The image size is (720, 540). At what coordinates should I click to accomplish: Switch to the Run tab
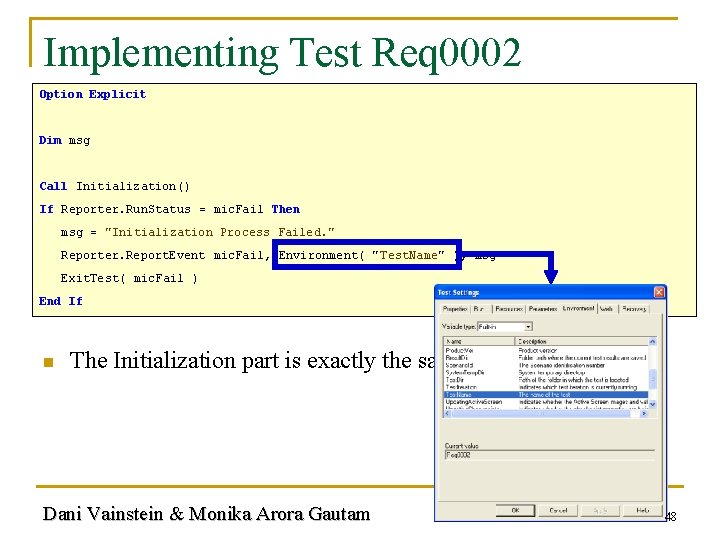pyautogui.click(x=479, y=309)
